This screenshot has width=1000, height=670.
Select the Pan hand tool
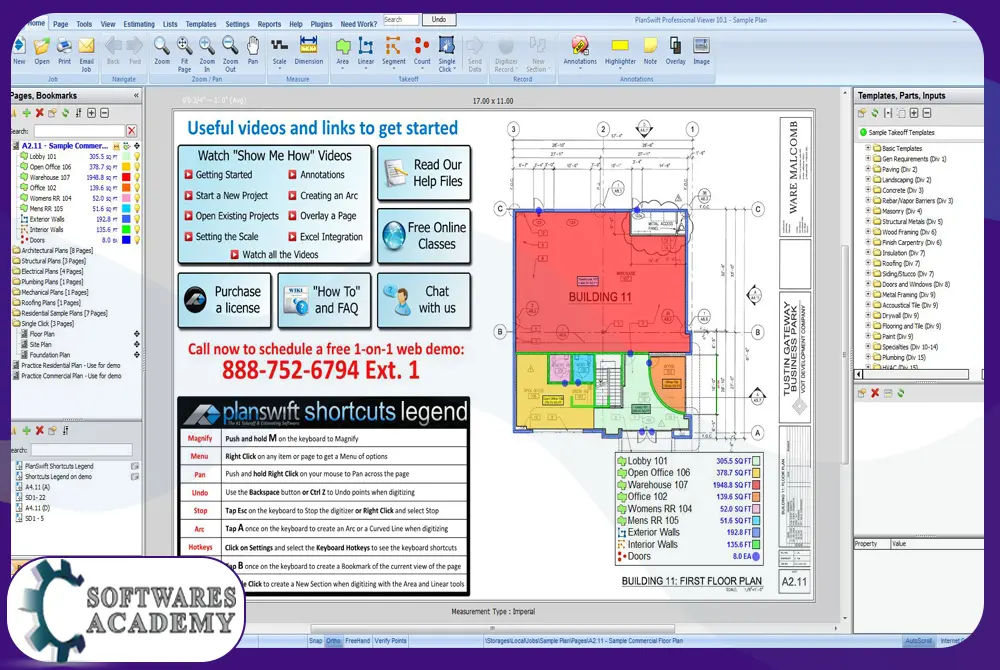point(253,52)
